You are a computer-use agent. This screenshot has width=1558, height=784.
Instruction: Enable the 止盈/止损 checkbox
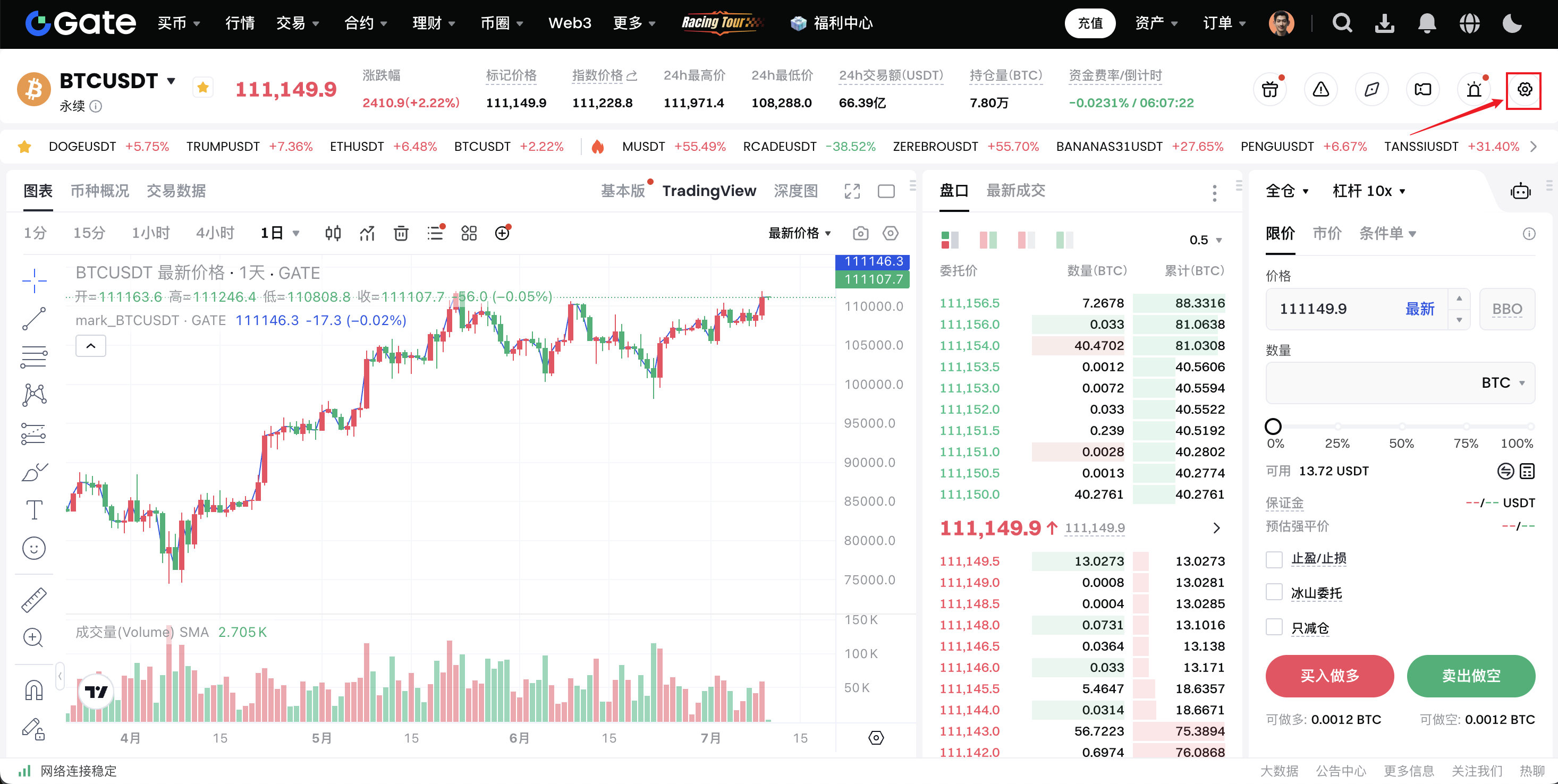(x=1274, y=559)
